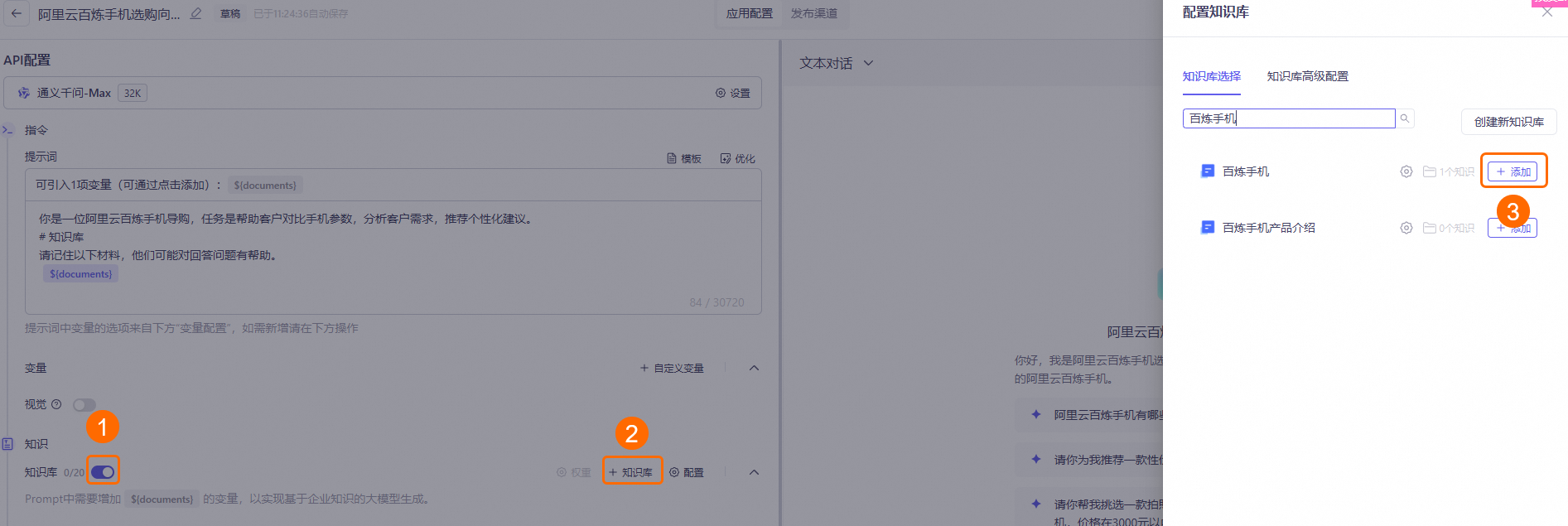
Task: Open the 文本对话 dropdown
Action: (x=837, y=63)
